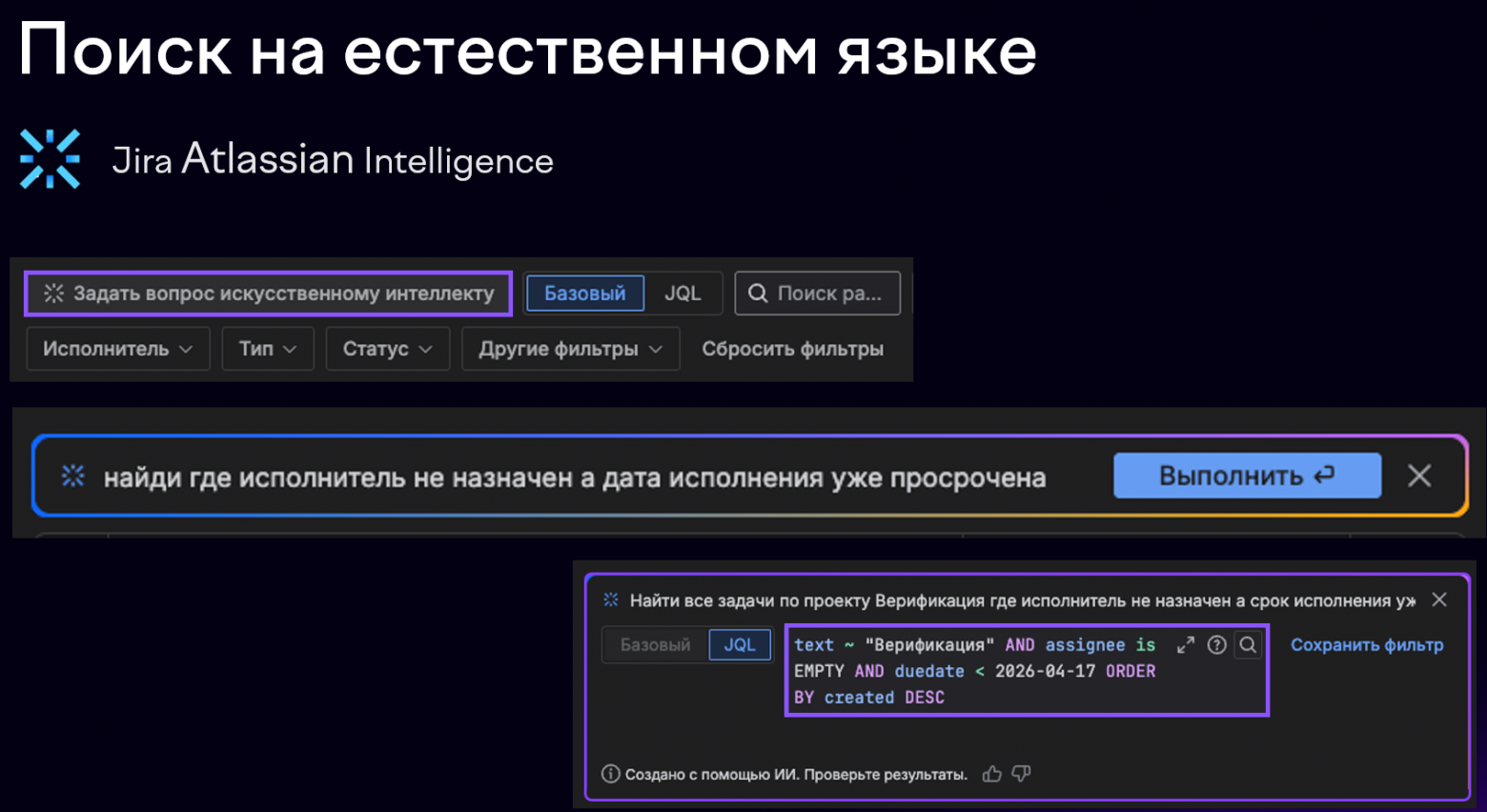
Task: Click the 'Поиск ра...' search field
Action: 817,294
